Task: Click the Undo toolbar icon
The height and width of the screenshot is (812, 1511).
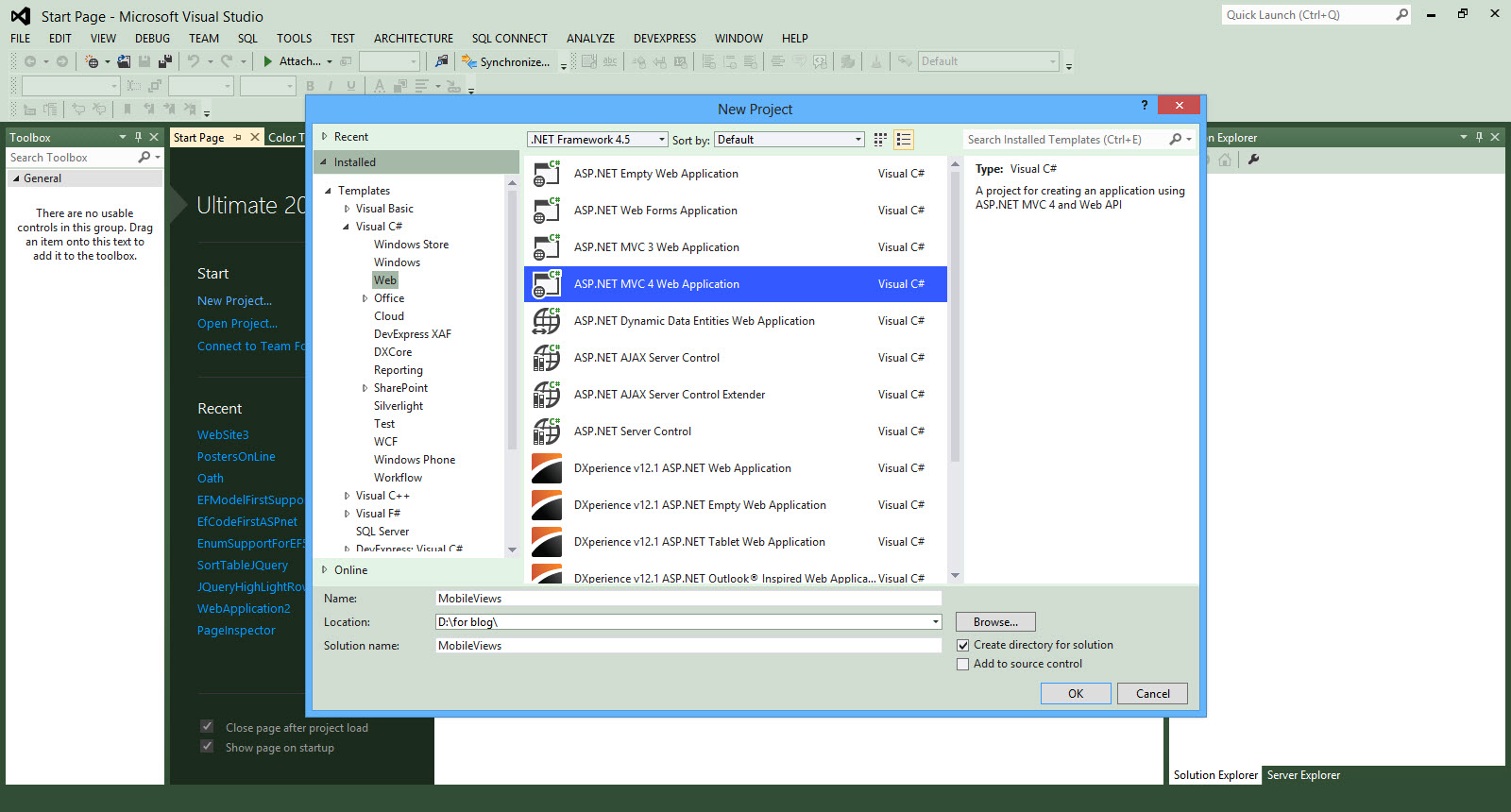Action: [x=193, y=61]
